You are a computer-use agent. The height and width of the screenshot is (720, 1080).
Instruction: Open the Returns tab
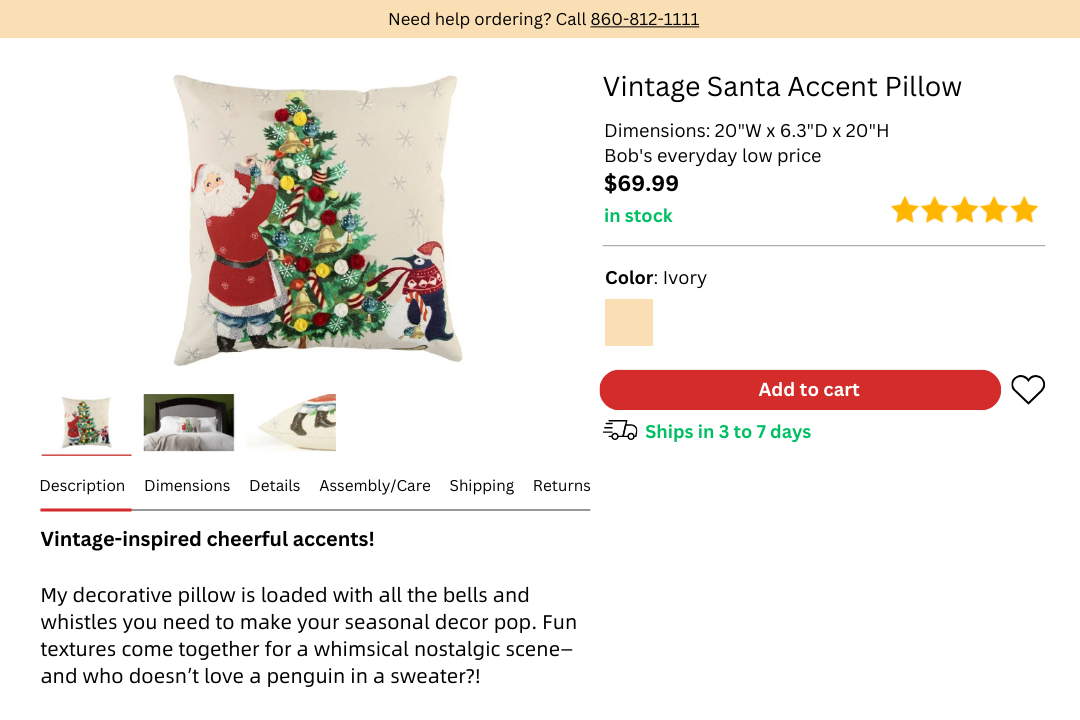(x=561, y=486)
